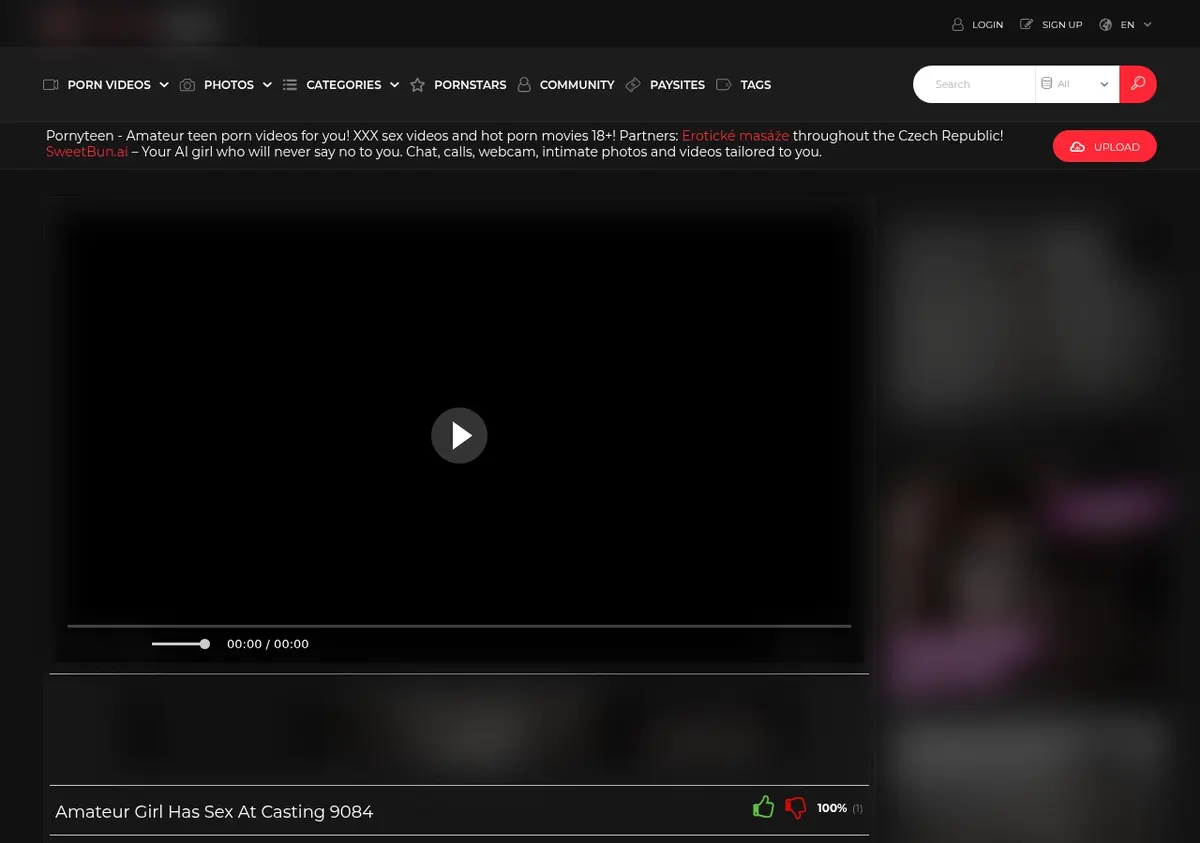This screenshot has width=1200, height=843.
Task: Click the Login user icon
Action: [x=958, y=25]
